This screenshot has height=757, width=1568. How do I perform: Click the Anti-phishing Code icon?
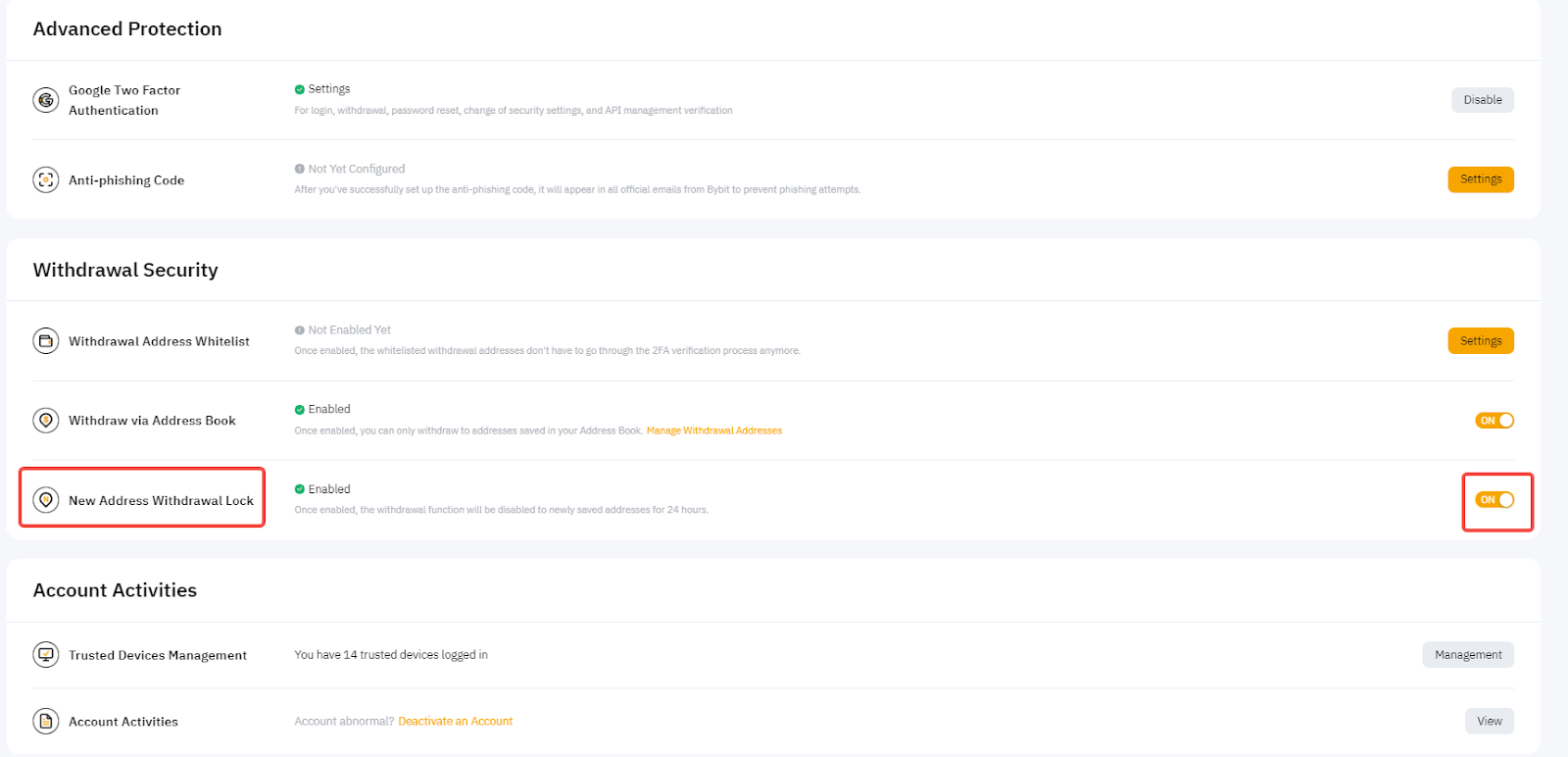pyautogui.click(x=46, y=180)
